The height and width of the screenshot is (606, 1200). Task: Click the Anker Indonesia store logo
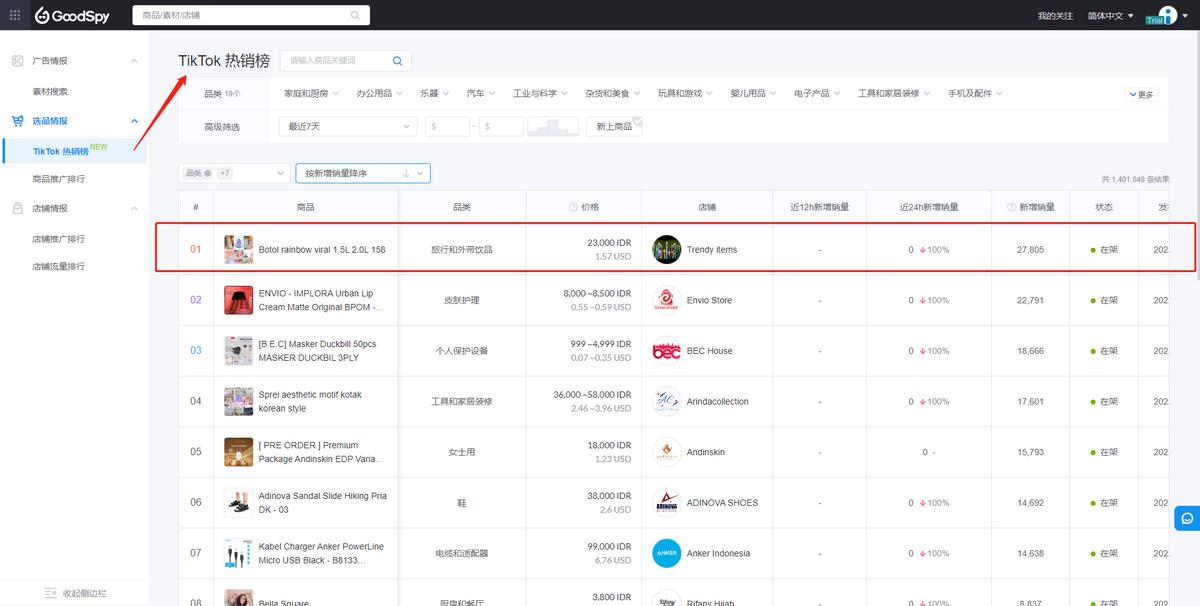point(666,553)
